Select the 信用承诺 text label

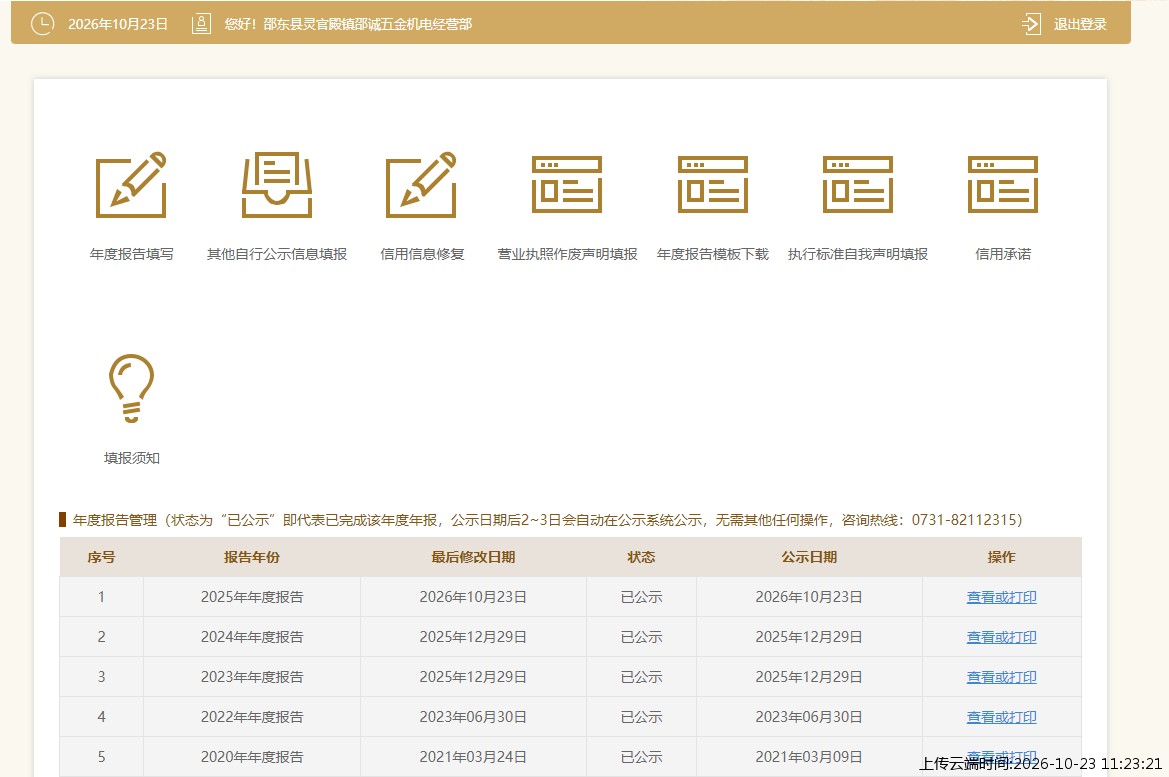pyautogui.click(x=1003, y=254)
